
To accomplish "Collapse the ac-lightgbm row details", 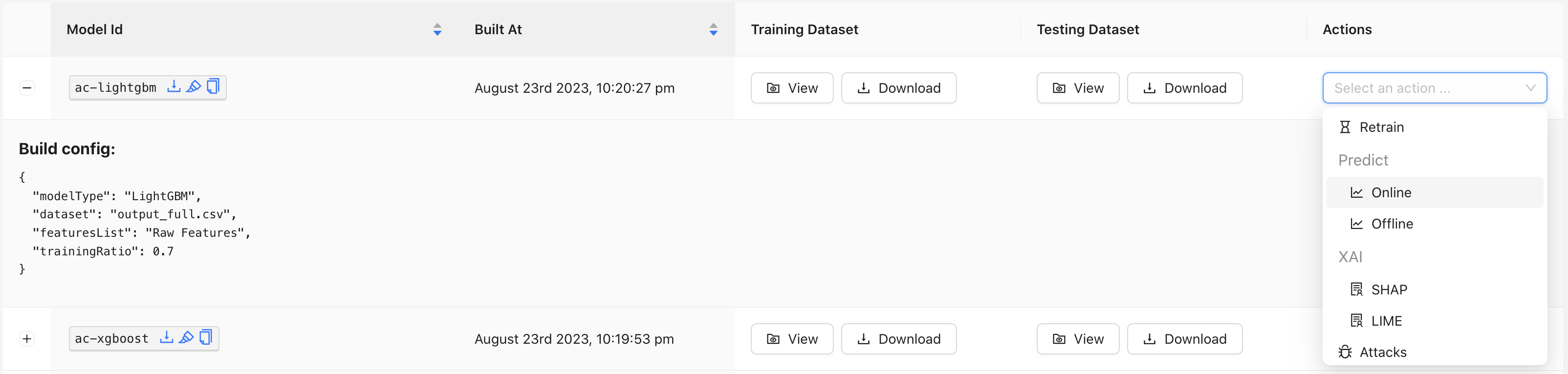I will tap(27, 88).
